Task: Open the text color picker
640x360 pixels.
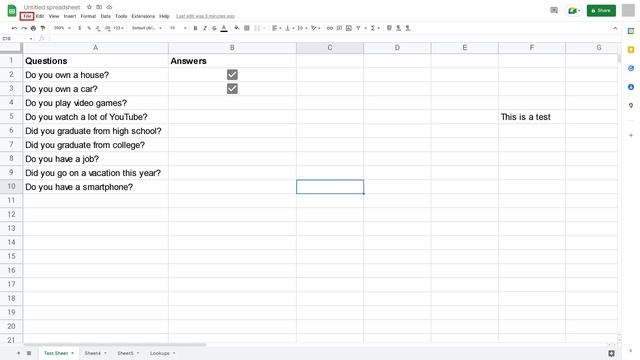Action: point(224,28)
